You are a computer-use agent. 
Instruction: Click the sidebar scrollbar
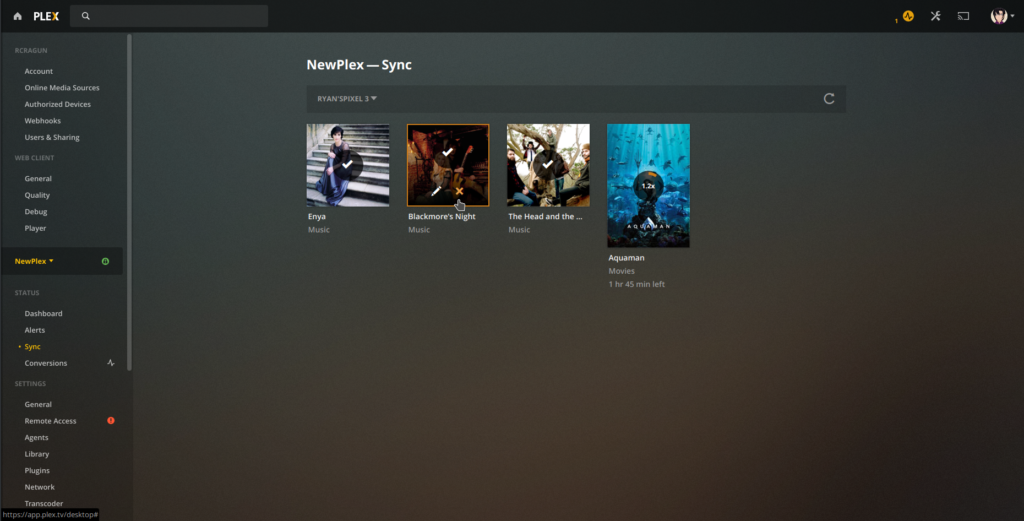(129, 202)
